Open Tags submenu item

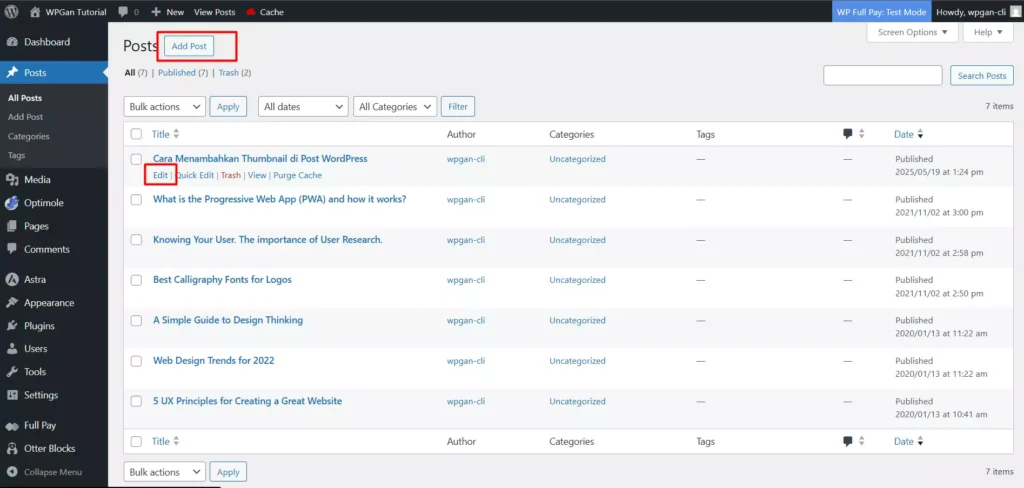point(17,155)
